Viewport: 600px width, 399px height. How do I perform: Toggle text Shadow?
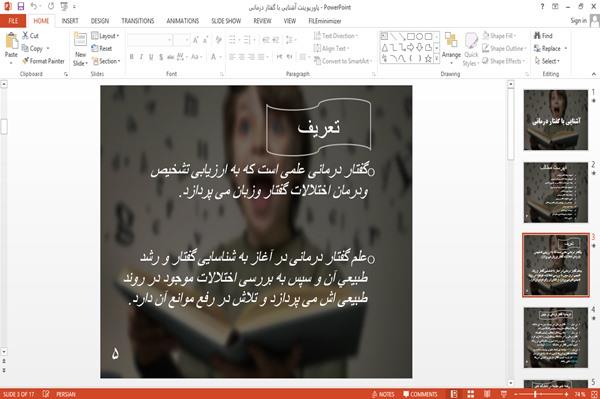(161, 57)
